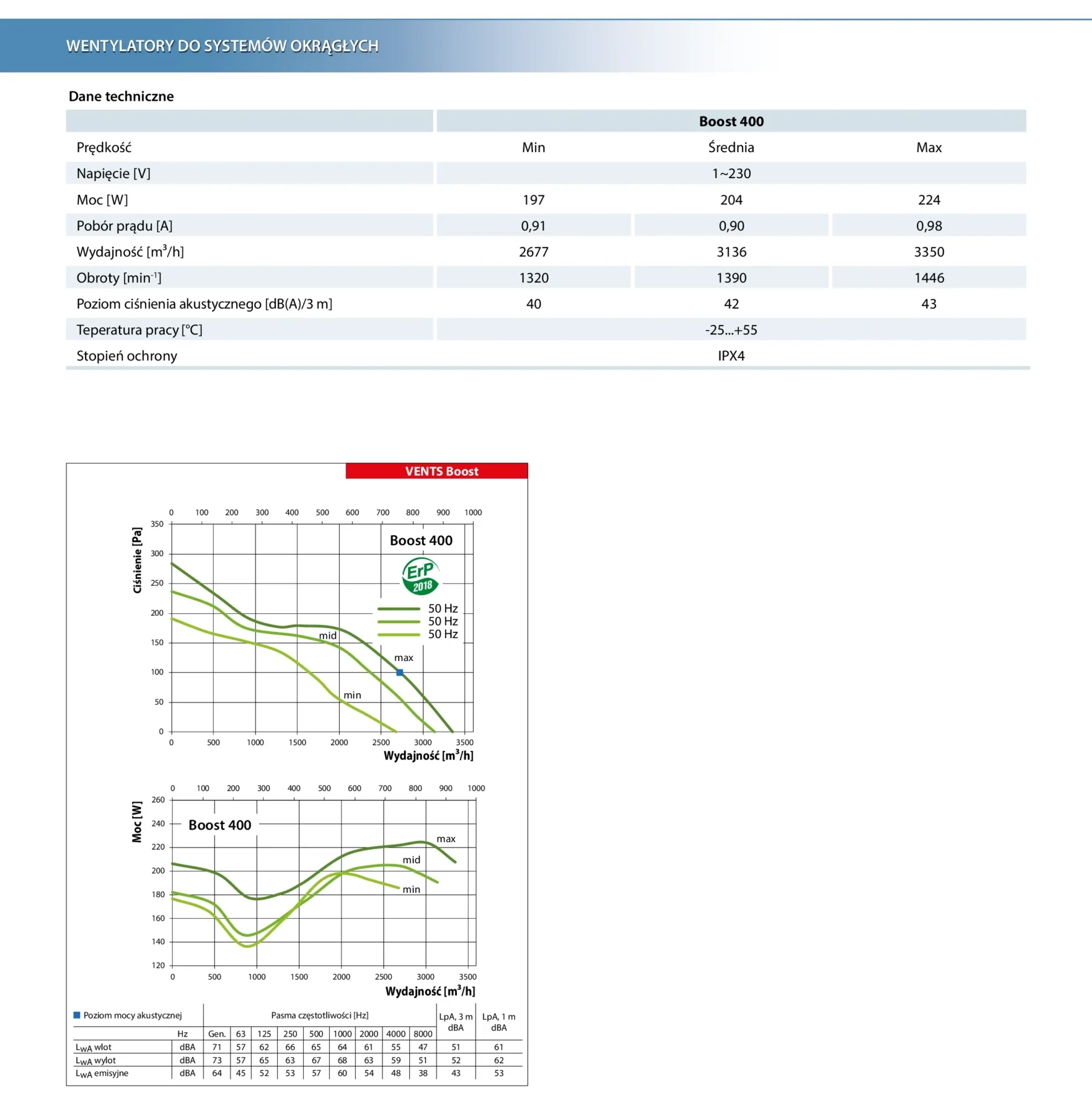Click the Pasma częstotliwości [Hz] table header
The height and width of the screenshot is (1097, 1092).
pos(319,1015)
